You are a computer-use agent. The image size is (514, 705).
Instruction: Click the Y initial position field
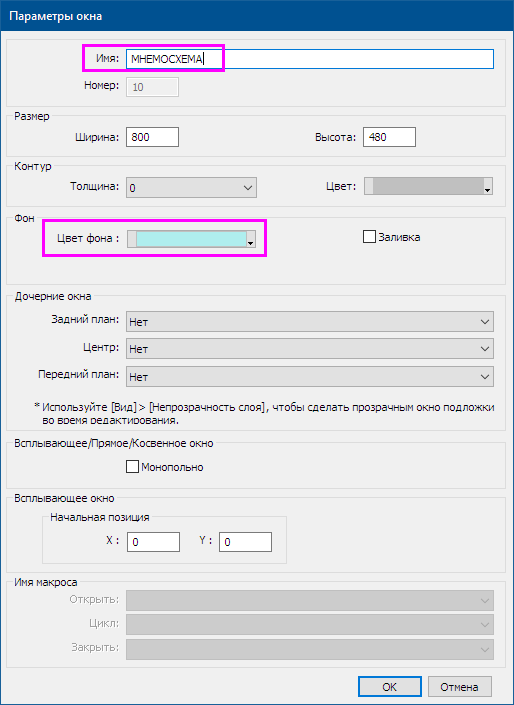(245, 542)
